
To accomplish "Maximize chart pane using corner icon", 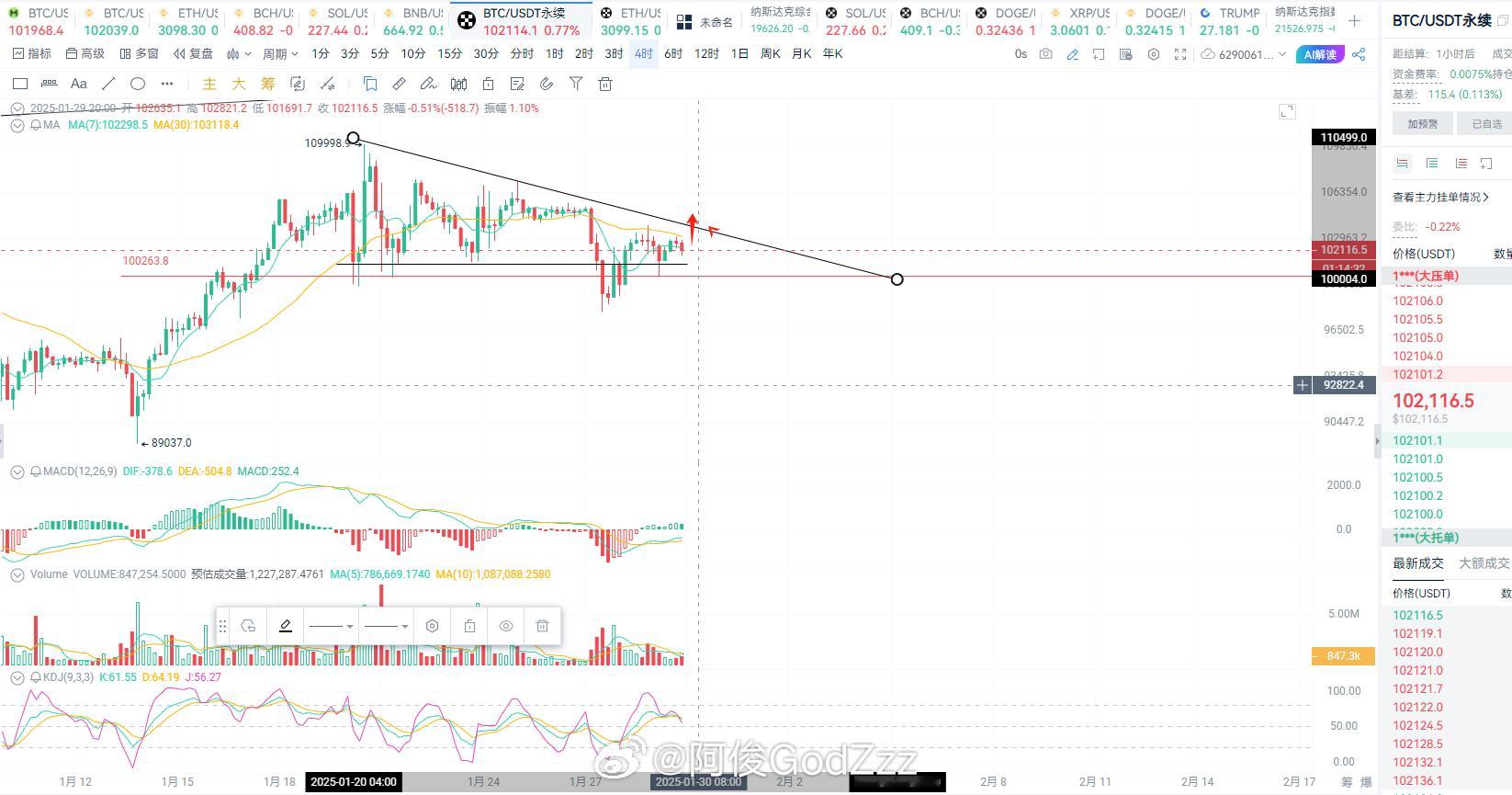I will tap(1287, 111).
